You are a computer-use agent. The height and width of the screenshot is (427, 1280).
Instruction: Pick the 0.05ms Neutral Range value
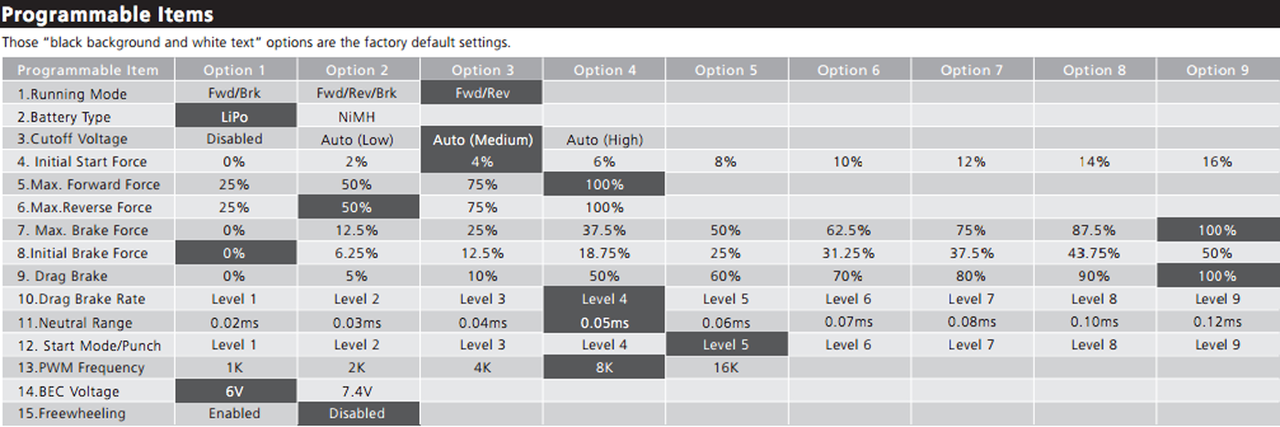pos(604,322)
